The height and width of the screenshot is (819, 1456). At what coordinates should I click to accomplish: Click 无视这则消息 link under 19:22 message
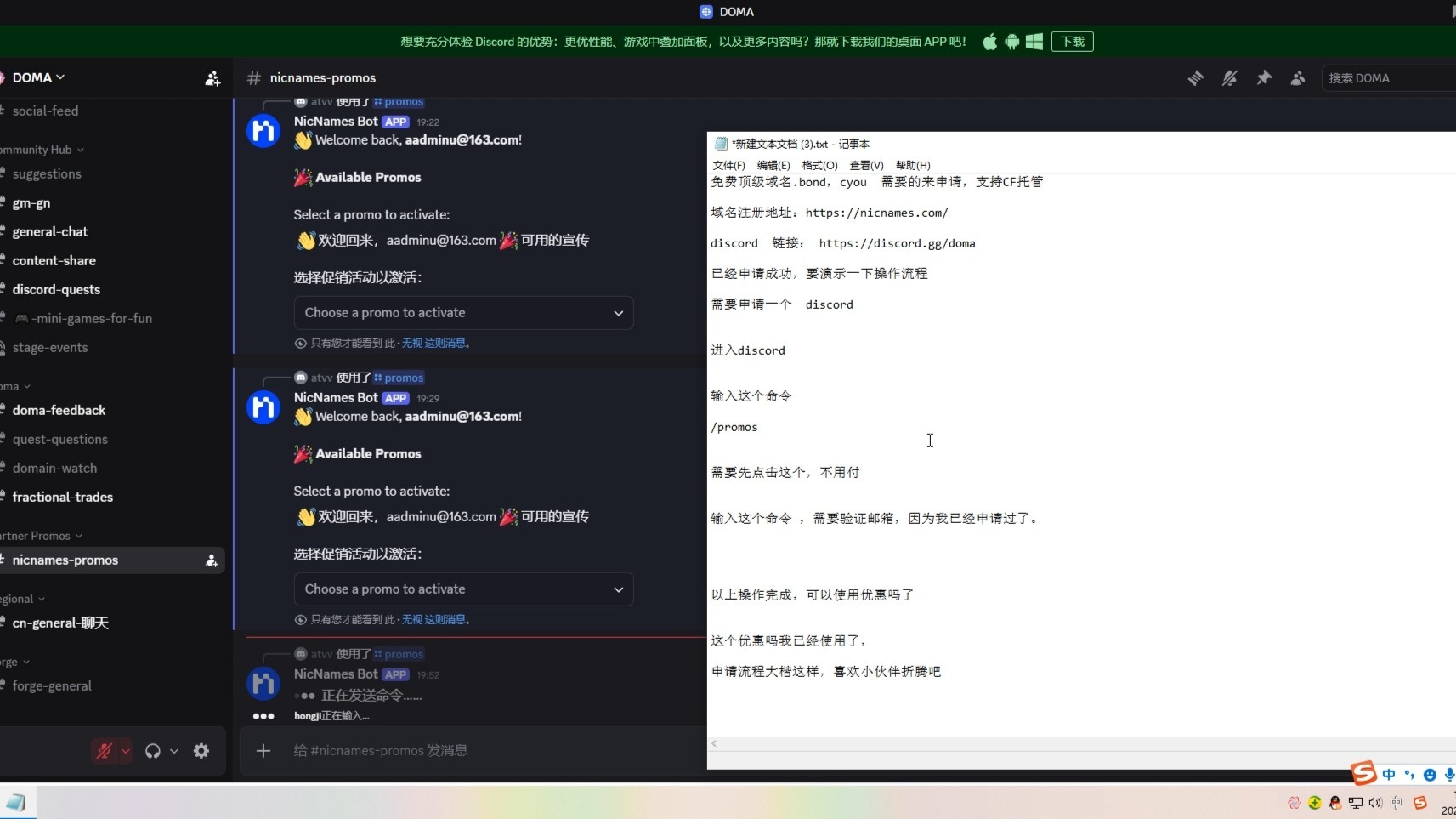433,344
